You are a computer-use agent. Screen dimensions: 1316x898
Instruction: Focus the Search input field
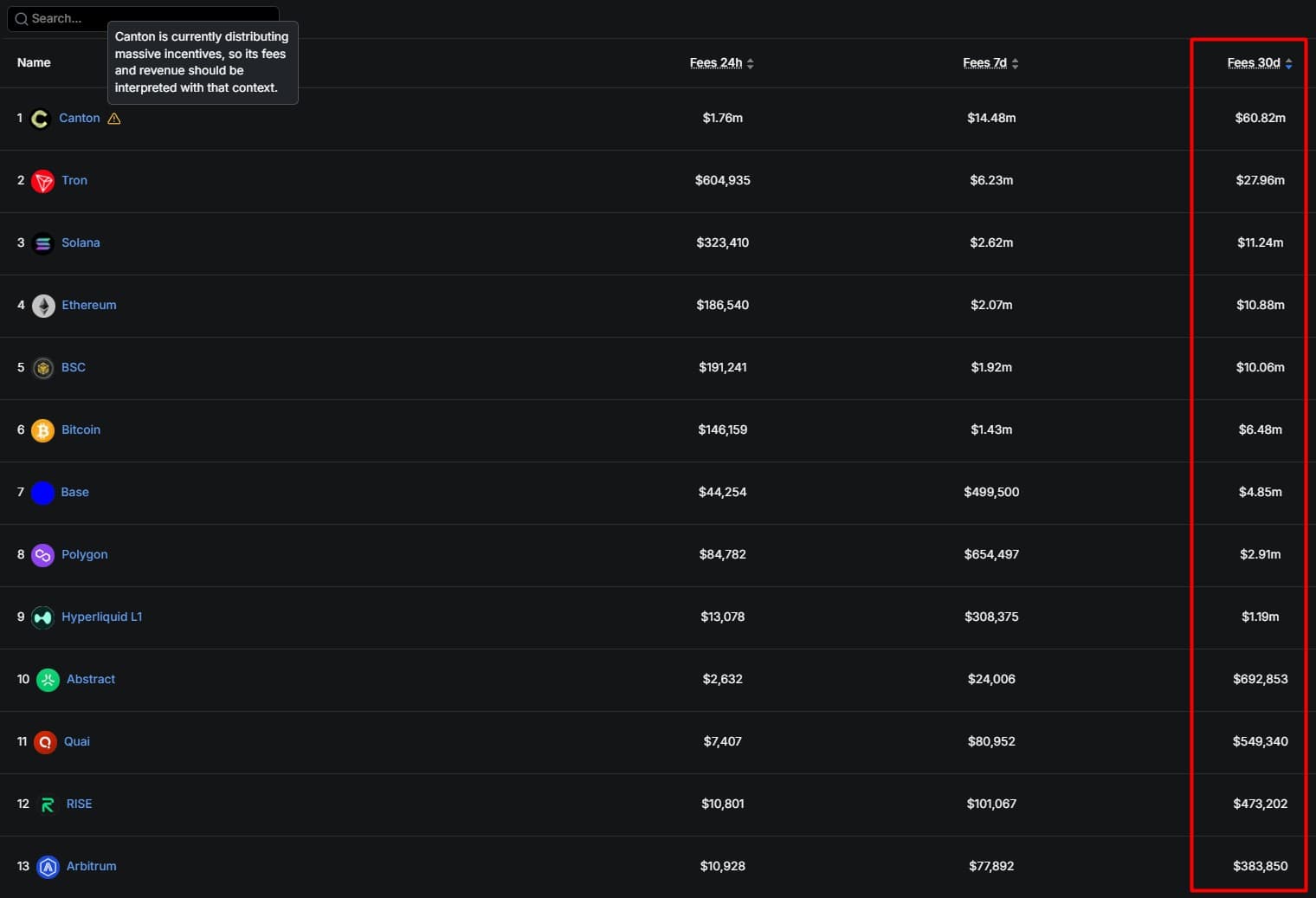click(143, 18)
